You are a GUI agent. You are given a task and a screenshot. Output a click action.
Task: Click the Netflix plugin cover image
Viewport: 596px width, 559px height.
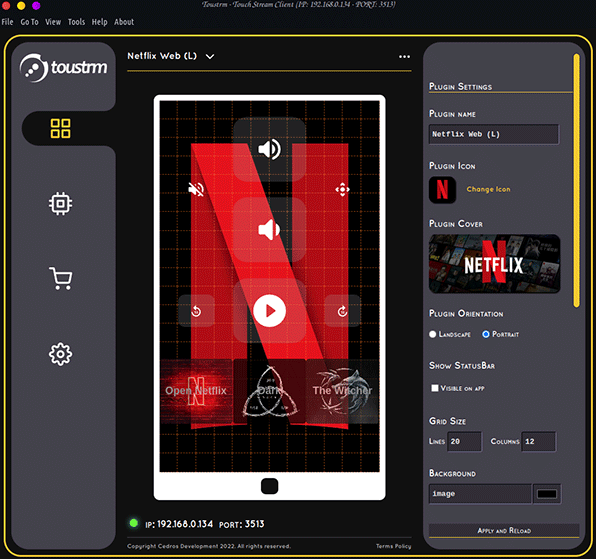(495, 263)
